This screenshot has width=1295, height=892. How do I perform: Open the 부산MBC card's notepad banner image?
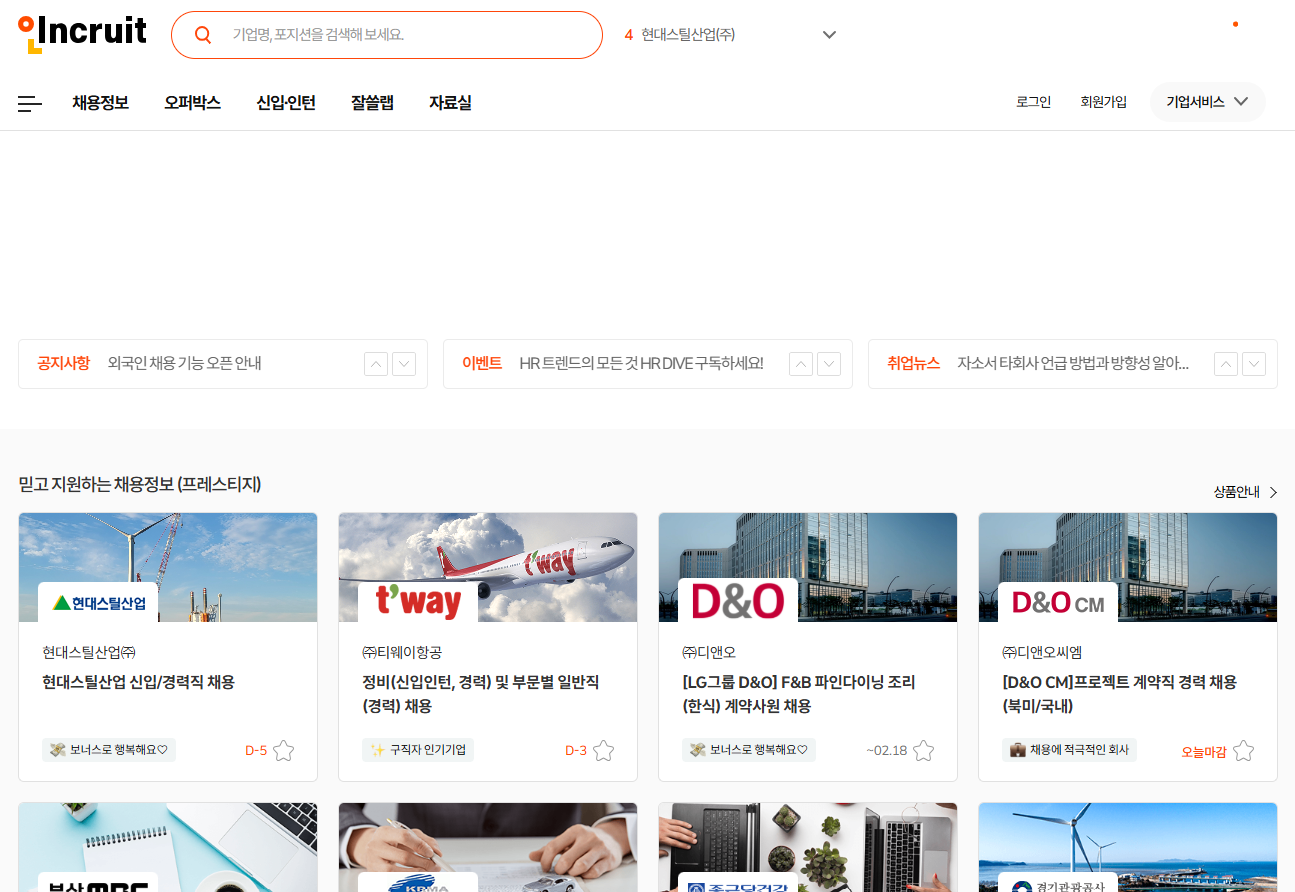(168, 847)
